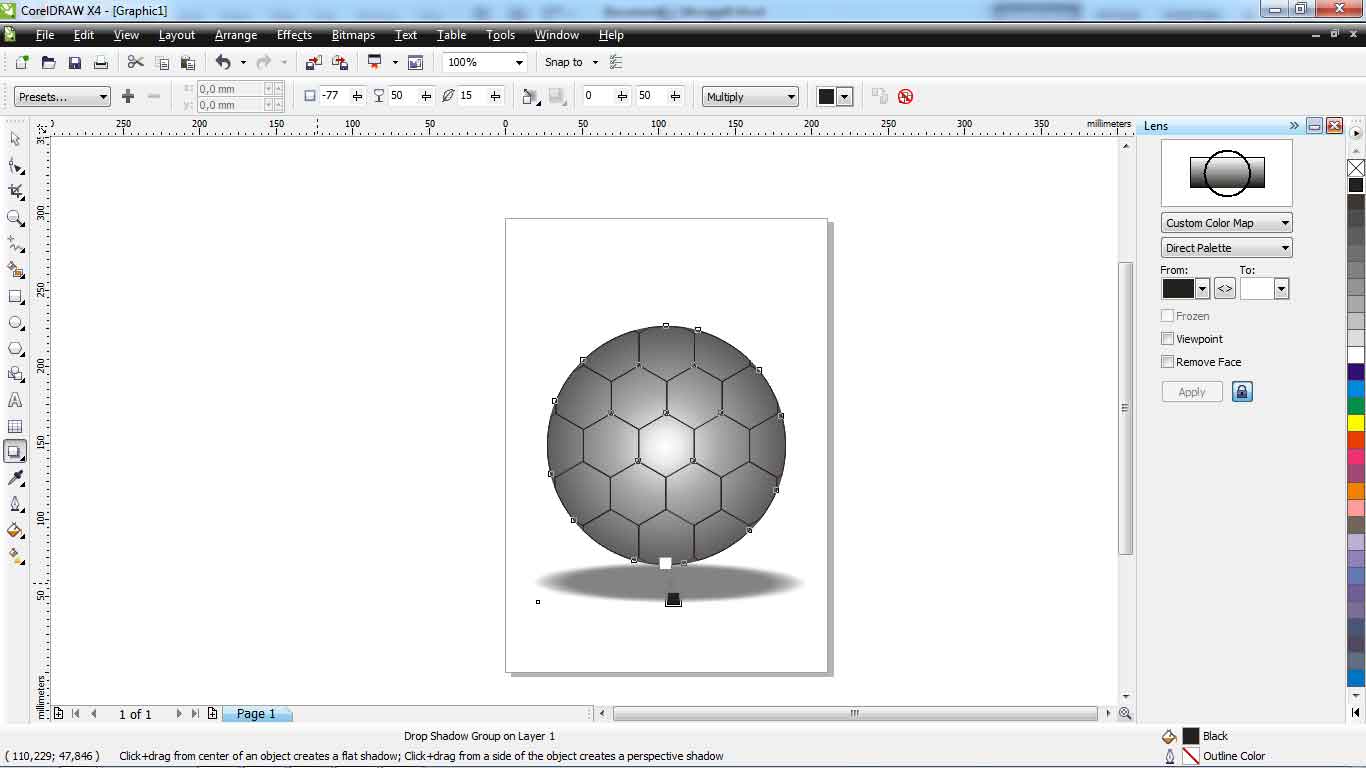Image resolution: width=1366 pixels, height=768 pixels.
Task: Select the Rectangle tool
Action: click(15, 296)
